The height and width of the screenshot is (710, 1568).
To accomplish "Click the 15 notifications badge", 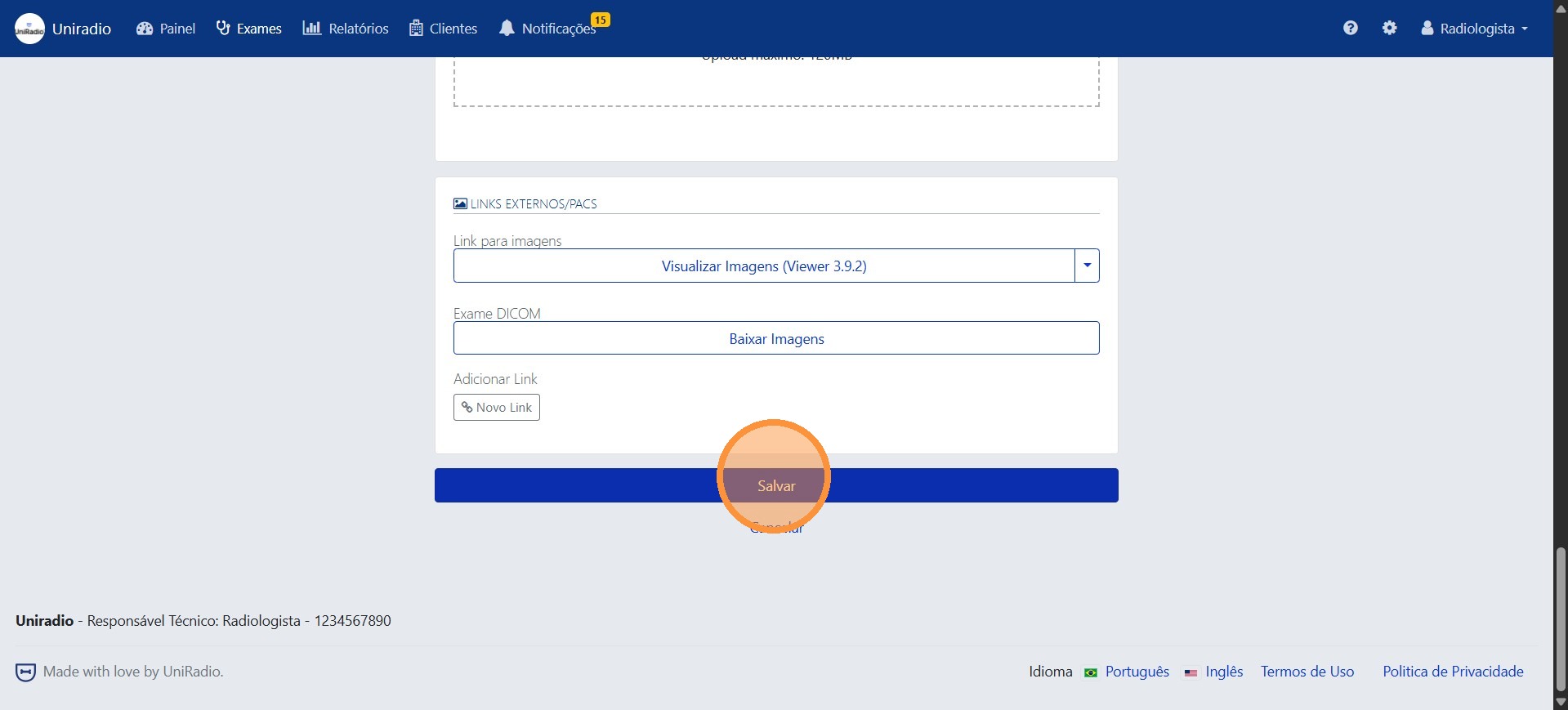I will click(x=601, y=20).
